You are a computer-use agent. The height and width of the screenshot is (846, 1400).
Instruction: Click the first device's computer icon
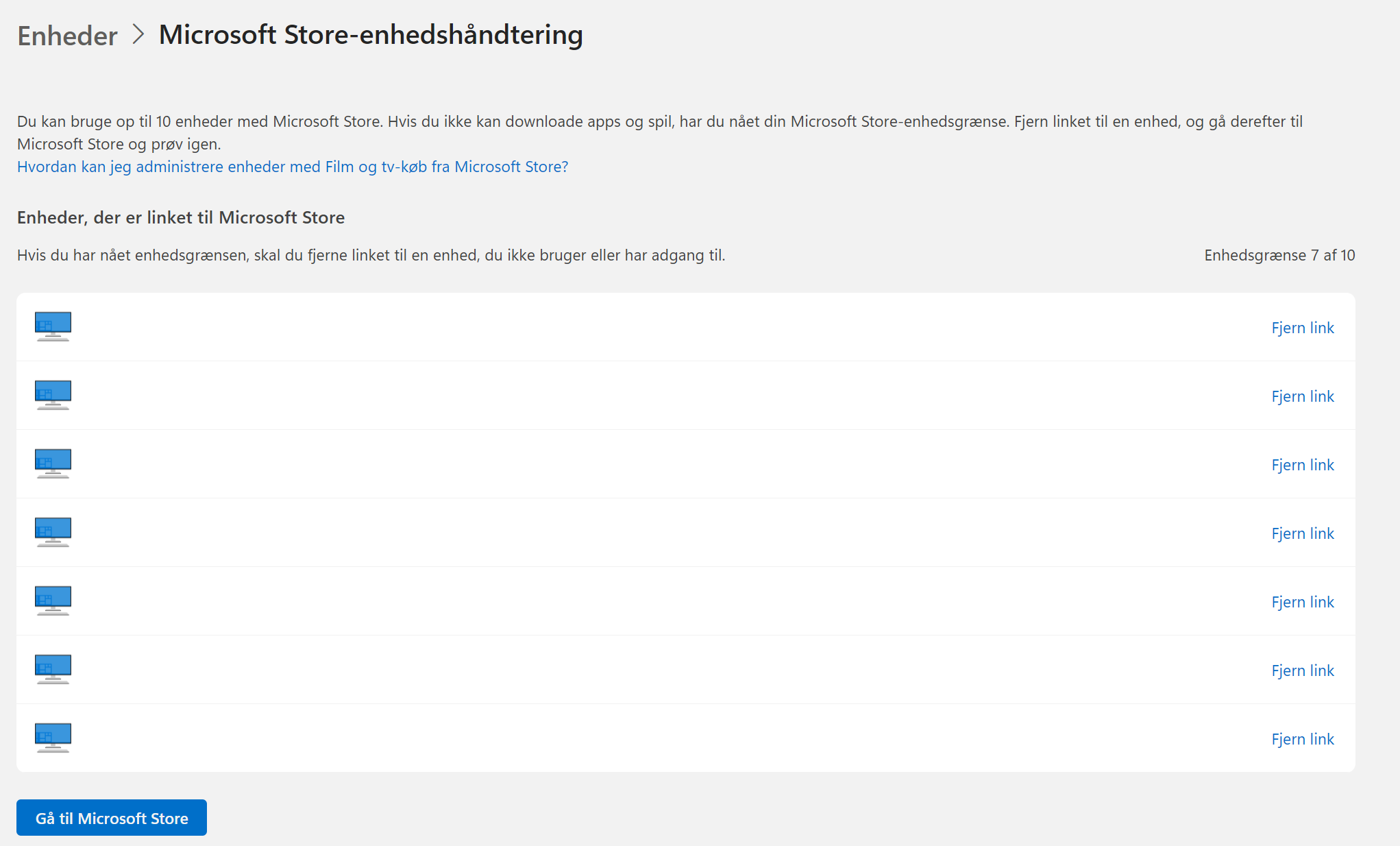(53, 327)
